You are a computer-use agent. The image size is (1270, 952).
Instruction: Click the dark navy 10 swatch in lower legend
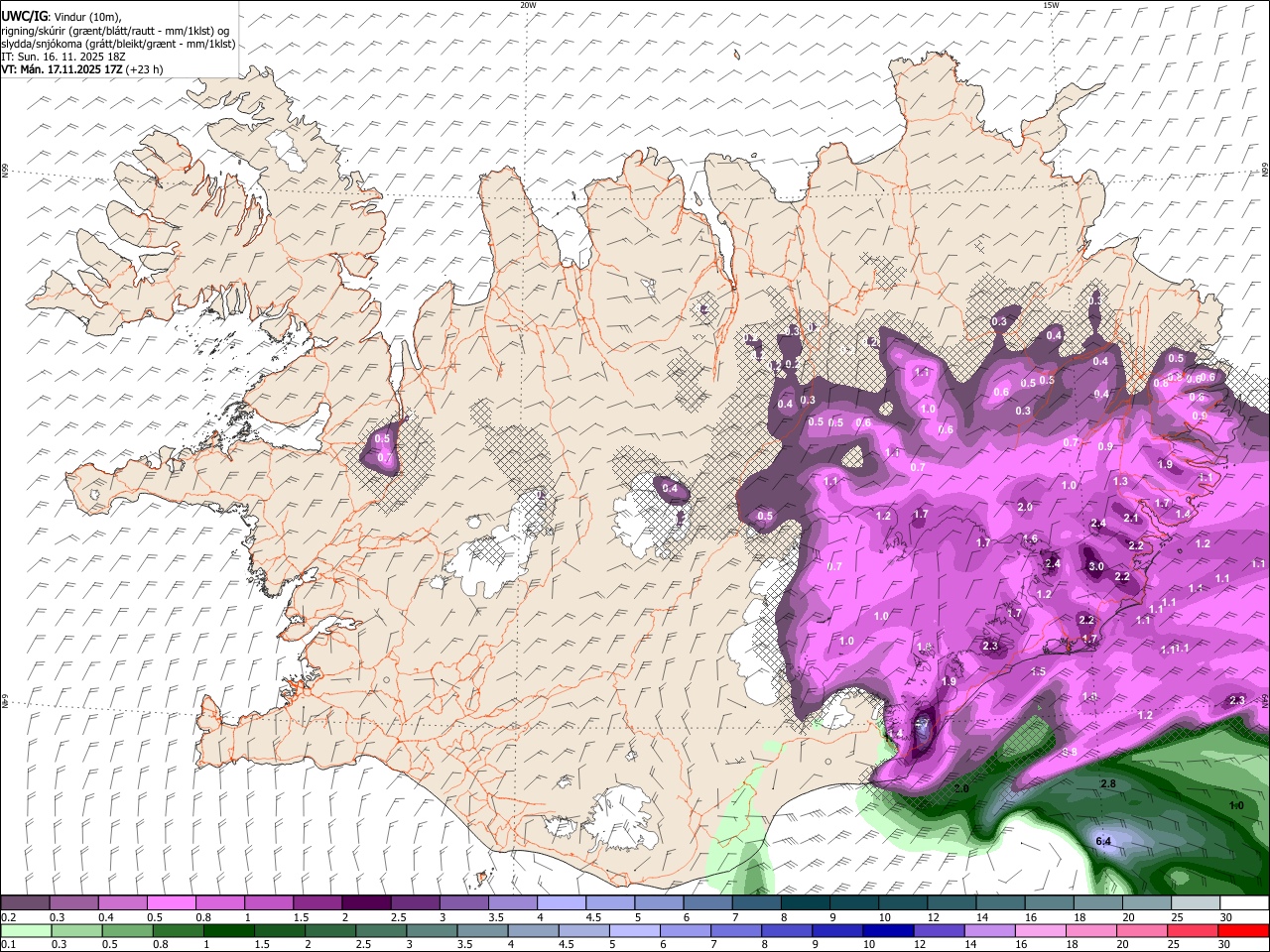[x=886, y=930]
